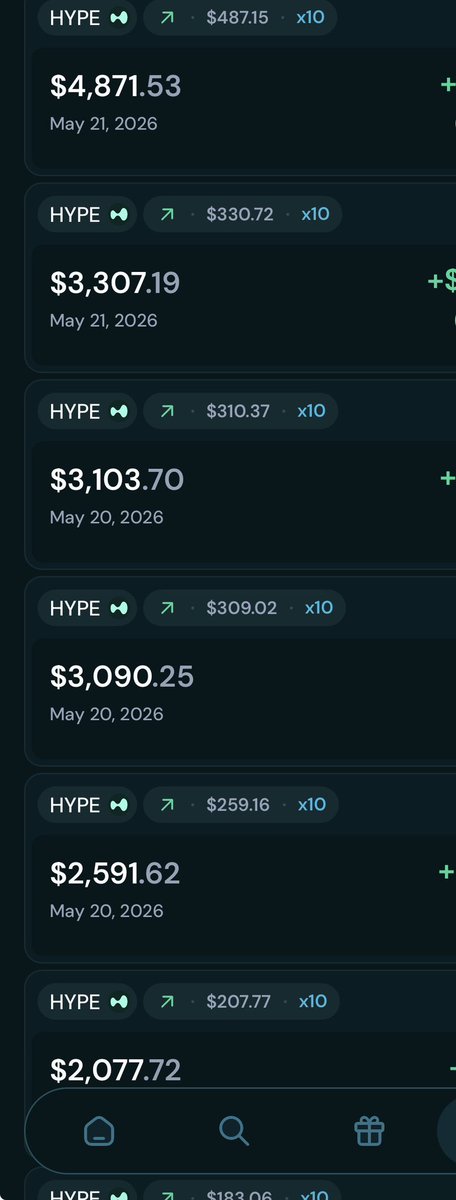This screenshot has width=456, height=1200.
Task: Click the HYPE token badge on $2,077.72 card
Action: click(x=88, y=1002)
